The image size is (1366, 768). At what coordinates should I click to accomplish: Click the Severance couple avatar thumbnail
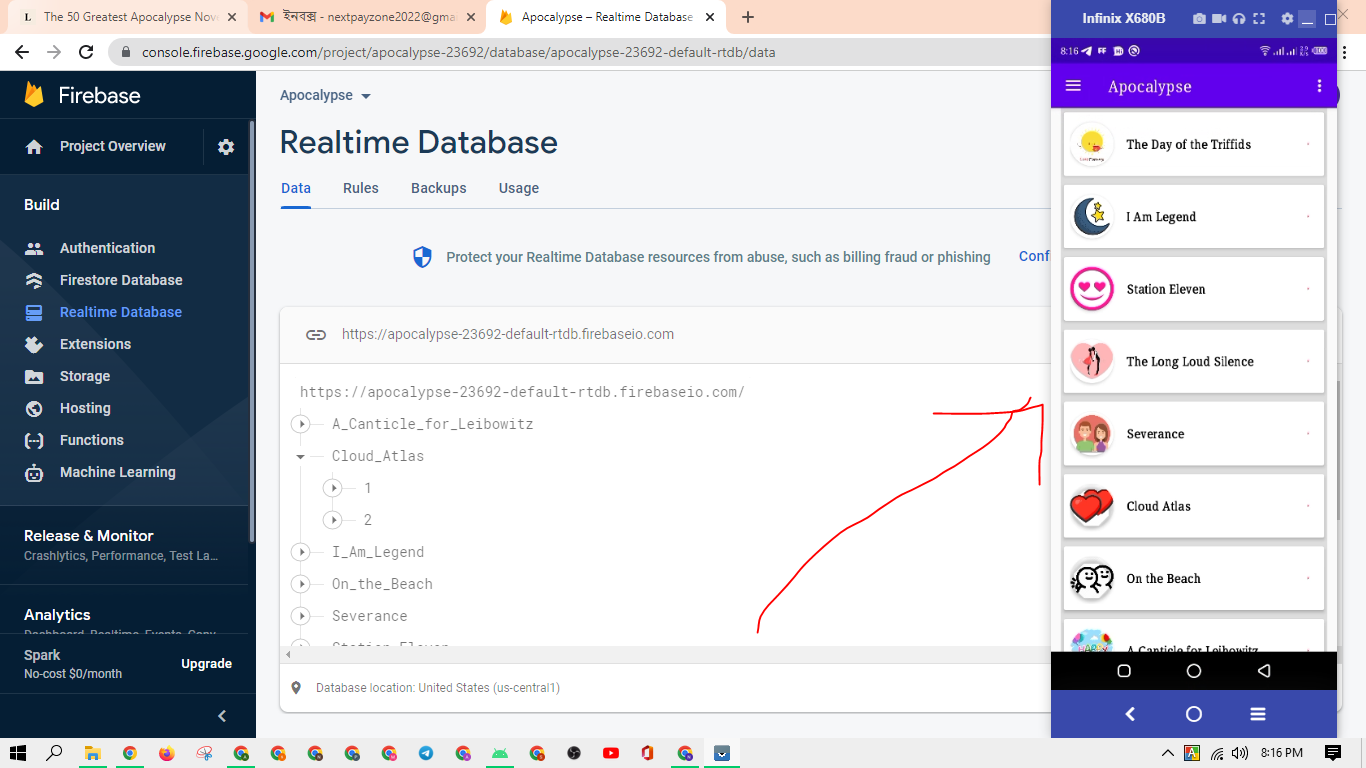1092,434
